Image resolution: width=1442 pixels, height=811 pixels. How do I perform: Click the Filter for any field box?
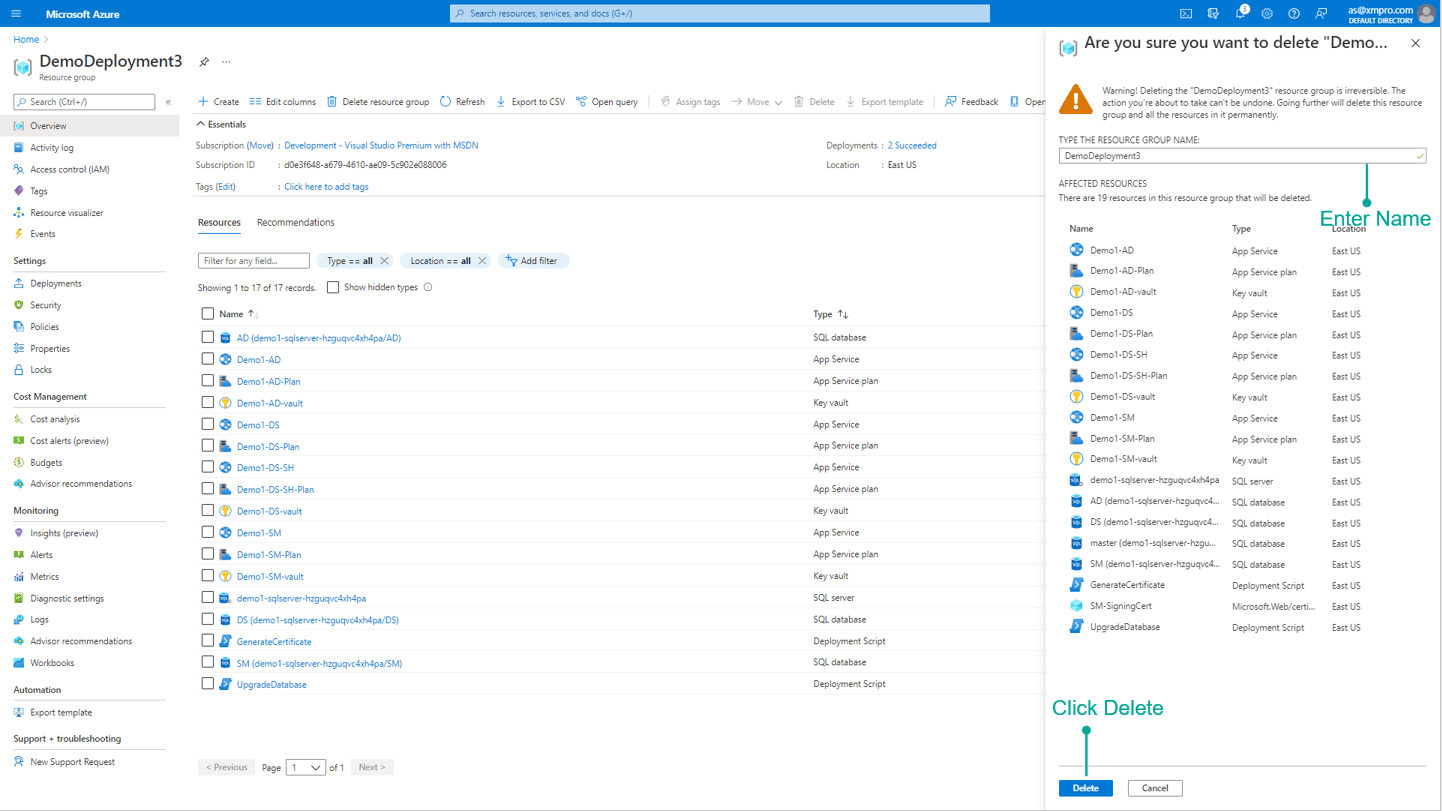(x=254, y=261)
